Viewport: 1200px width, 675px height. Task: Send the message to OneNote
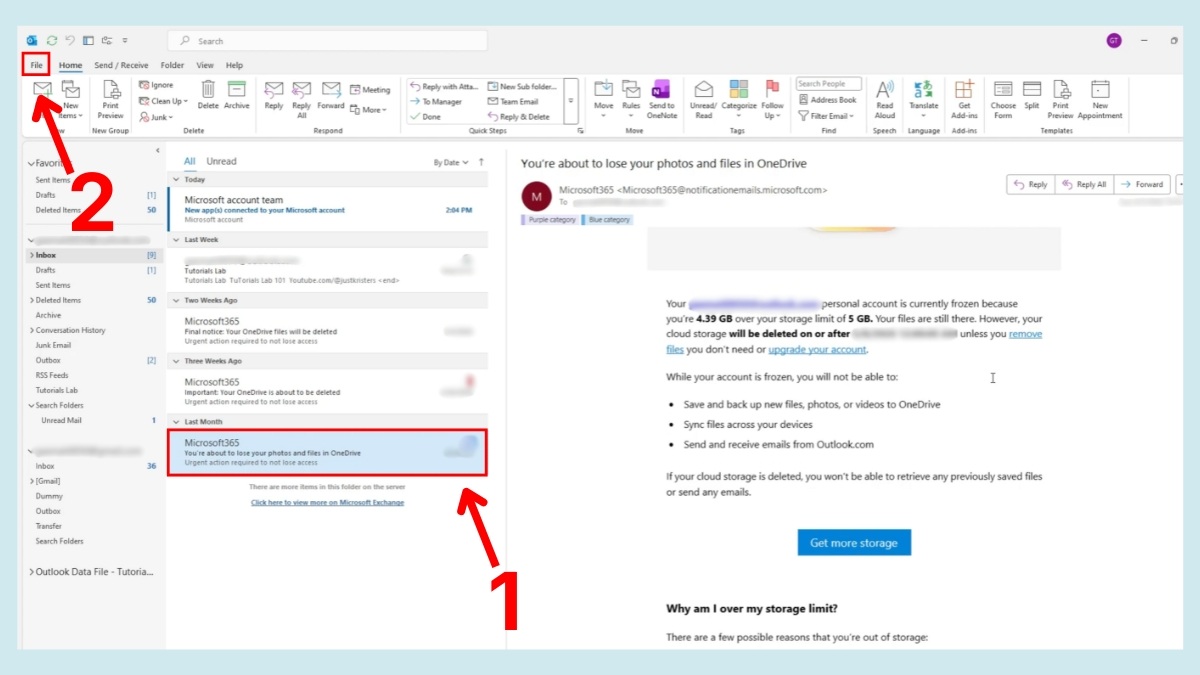point(661,98)
